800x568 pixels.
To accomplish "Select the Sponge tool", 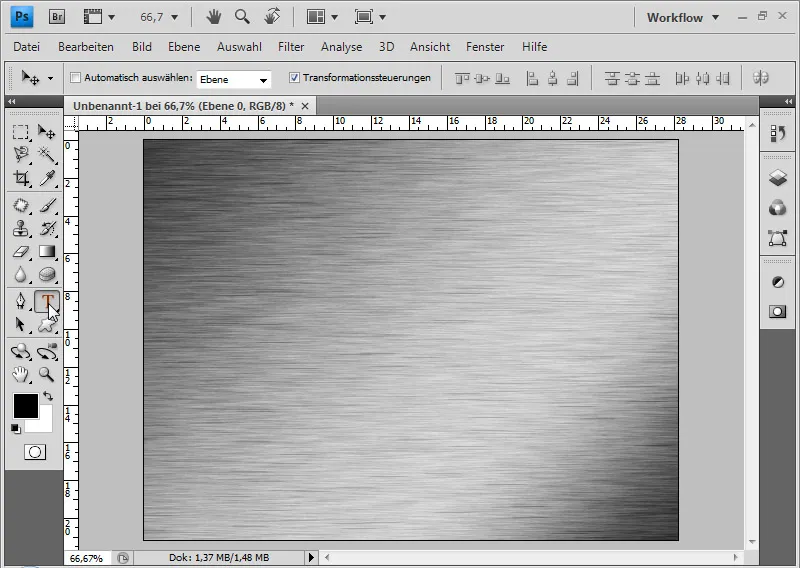I will [x=47, y=275].
